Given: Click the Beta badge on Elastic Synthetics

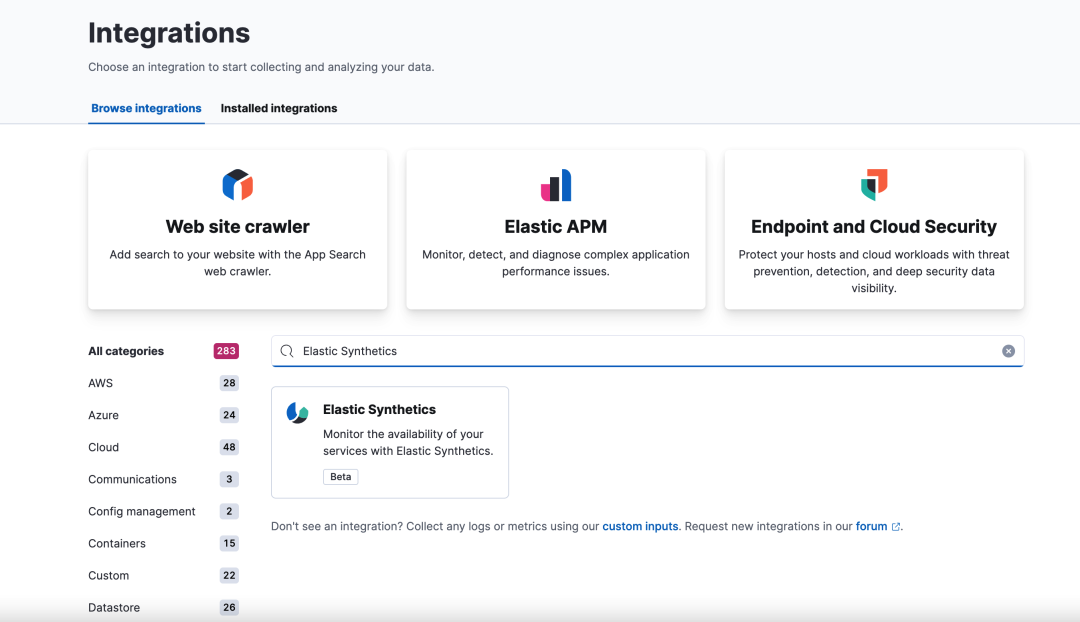Looking at the screenshot, I should (x=341, y=477).
